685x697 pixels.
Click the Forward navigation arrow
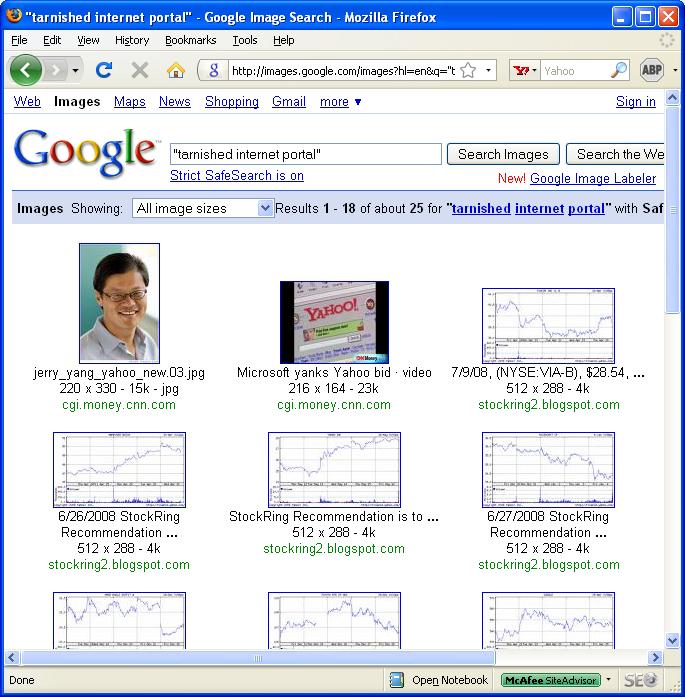(x=55, y=70)
